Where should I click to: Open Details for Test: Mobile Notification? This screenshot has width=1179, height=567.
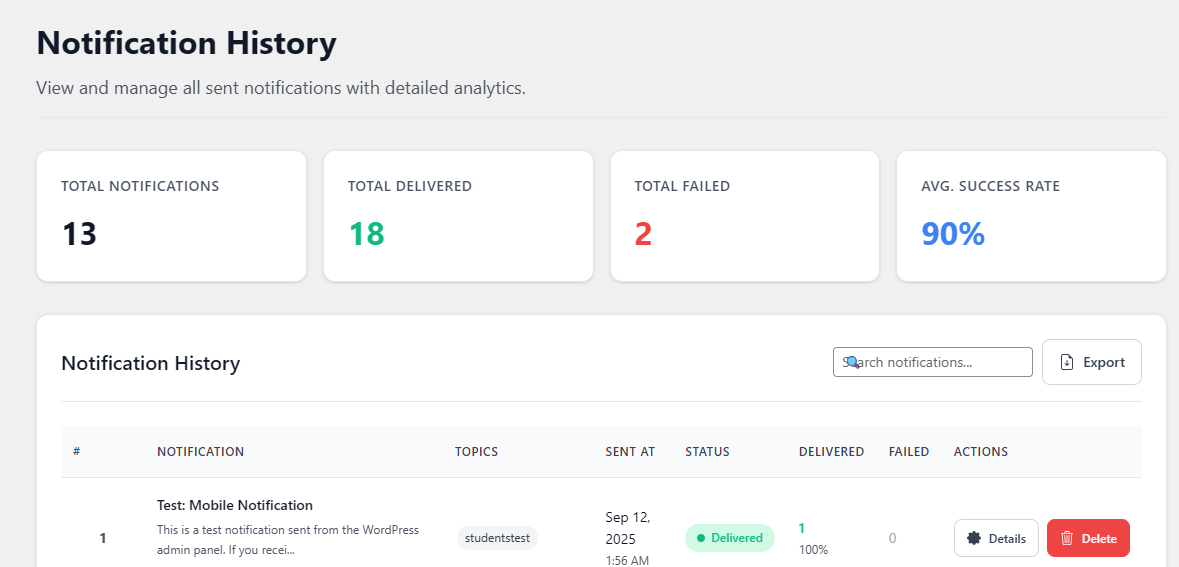(x=996, y=538)
